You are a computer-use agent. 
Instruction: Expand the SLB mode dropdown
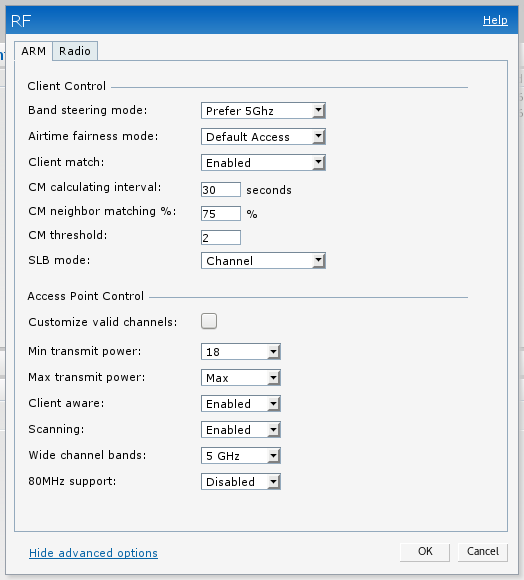pyautogui.click(x=263, y=260)
